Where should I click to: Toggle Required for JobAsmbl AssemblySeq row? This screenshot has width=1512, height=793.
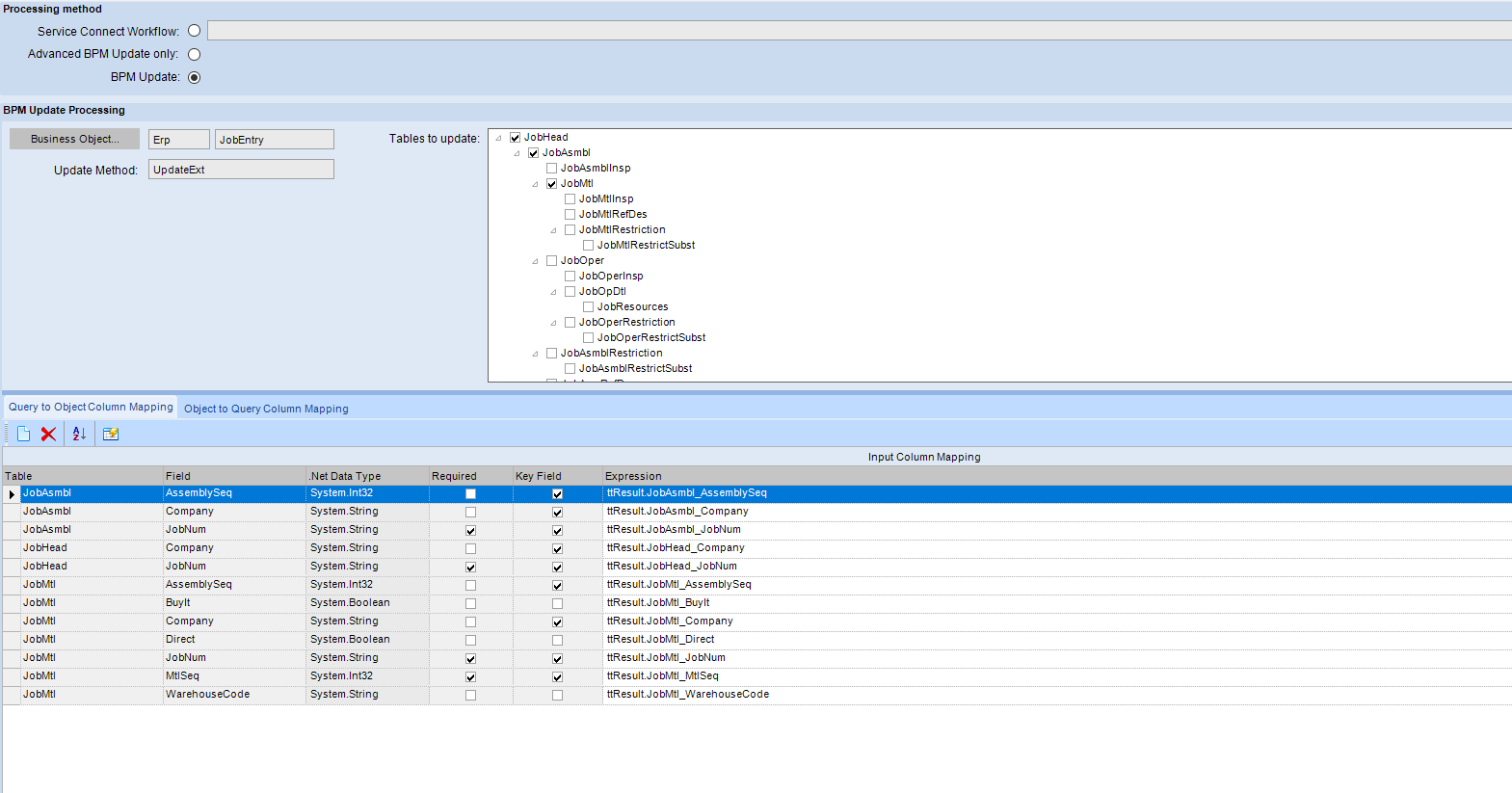pyautogui.click(x=470, y=494)
